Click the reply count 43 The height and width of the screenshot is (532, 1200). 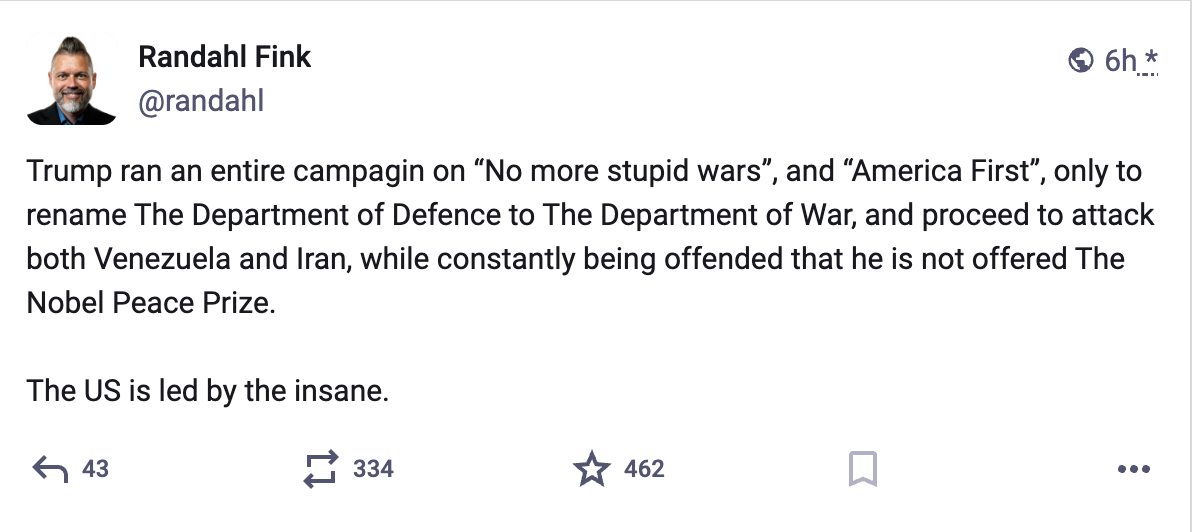[x=95, y=468]
